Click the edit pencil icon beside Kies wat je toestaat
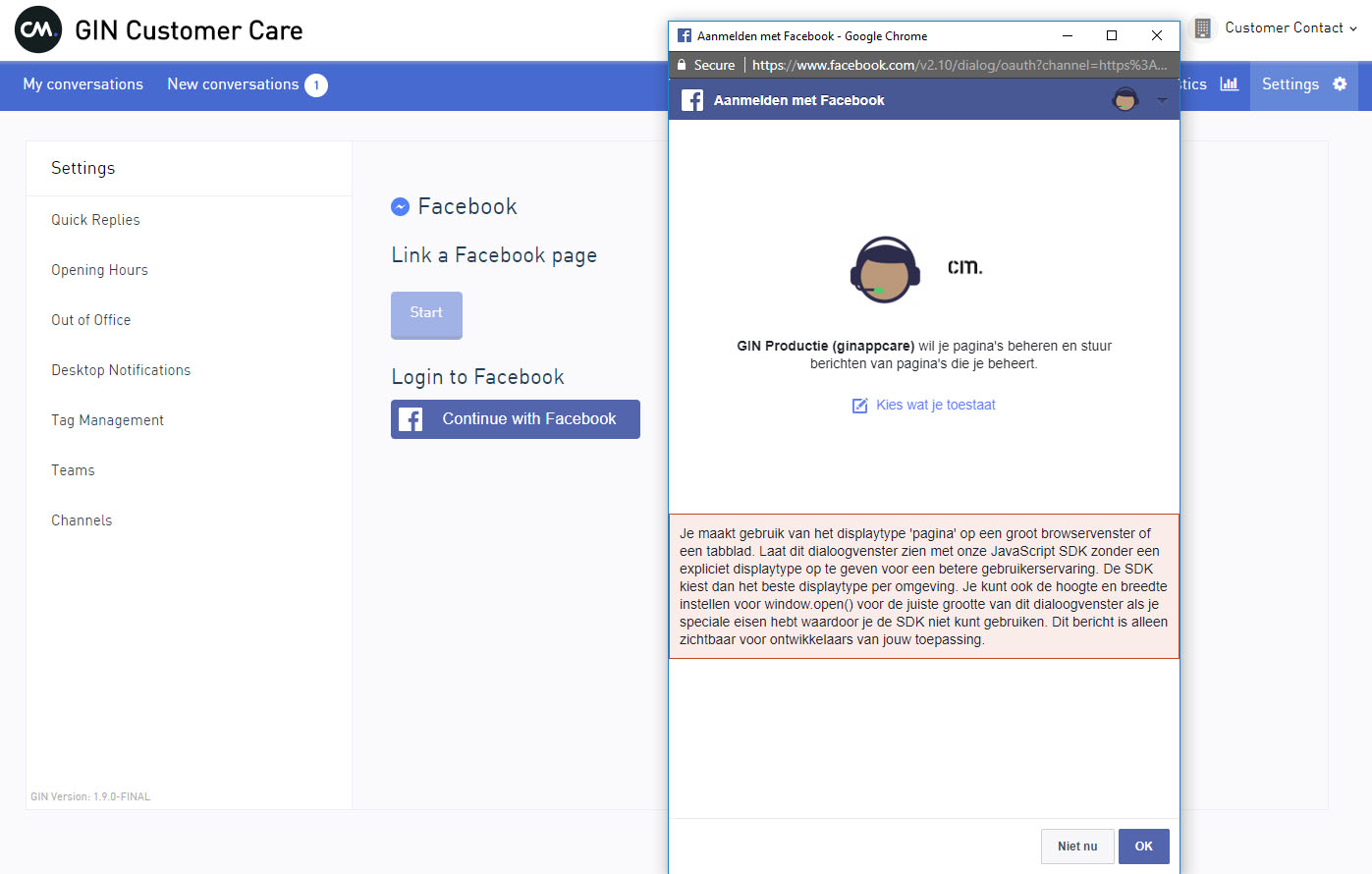Viewport: 1372px width, 874px height. point(859,406)
